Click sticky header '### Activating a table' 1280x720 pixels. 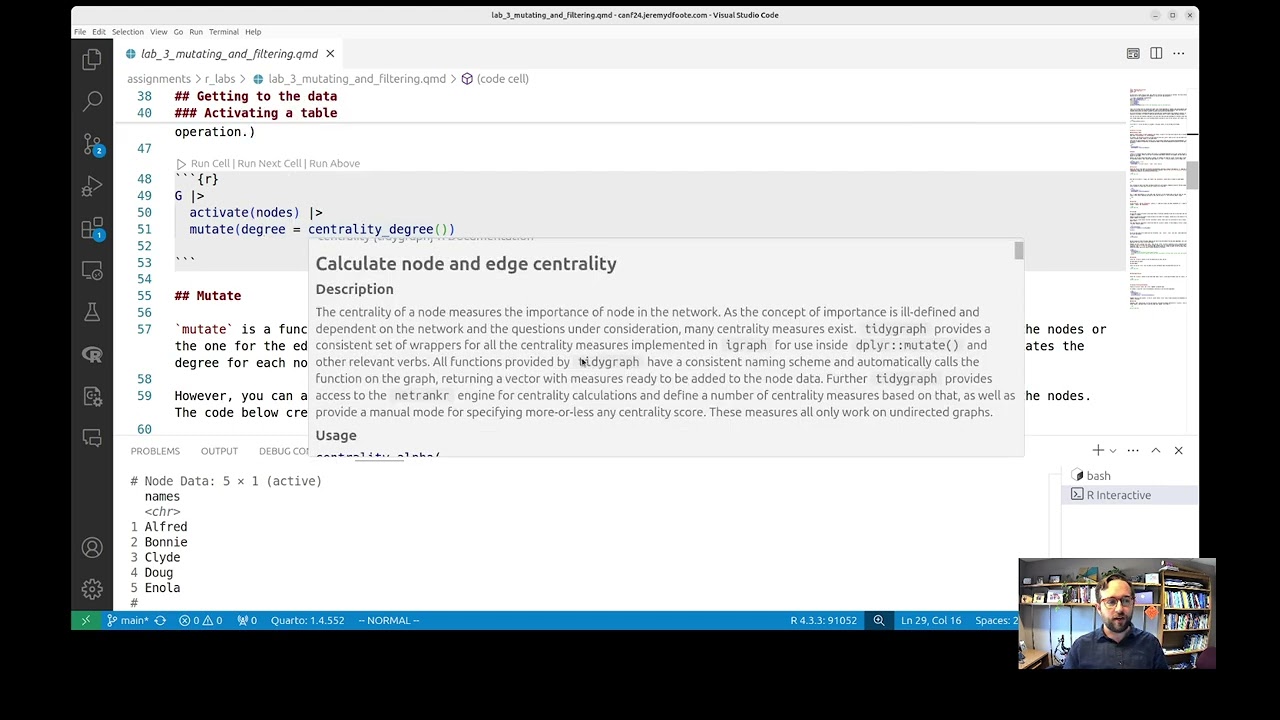click(x=256, y=114)
